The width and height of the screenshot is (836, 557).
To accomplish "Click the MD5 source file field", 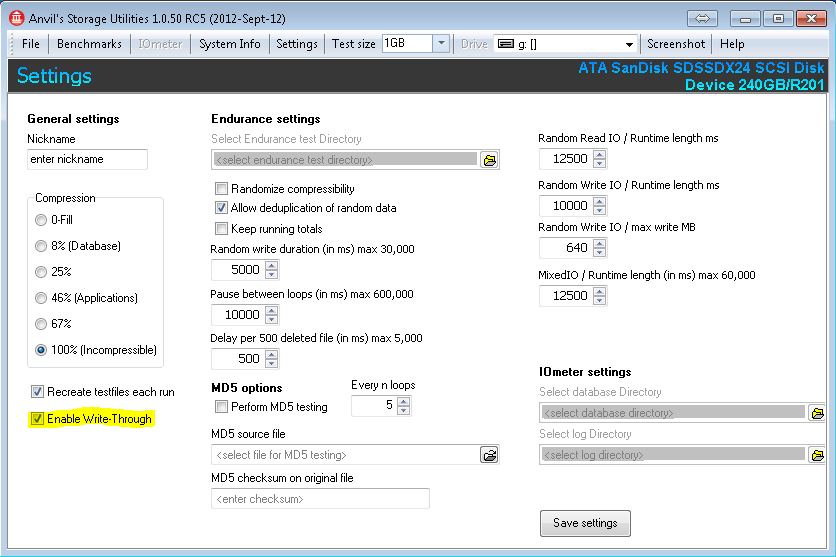I will tap(345, 455).
